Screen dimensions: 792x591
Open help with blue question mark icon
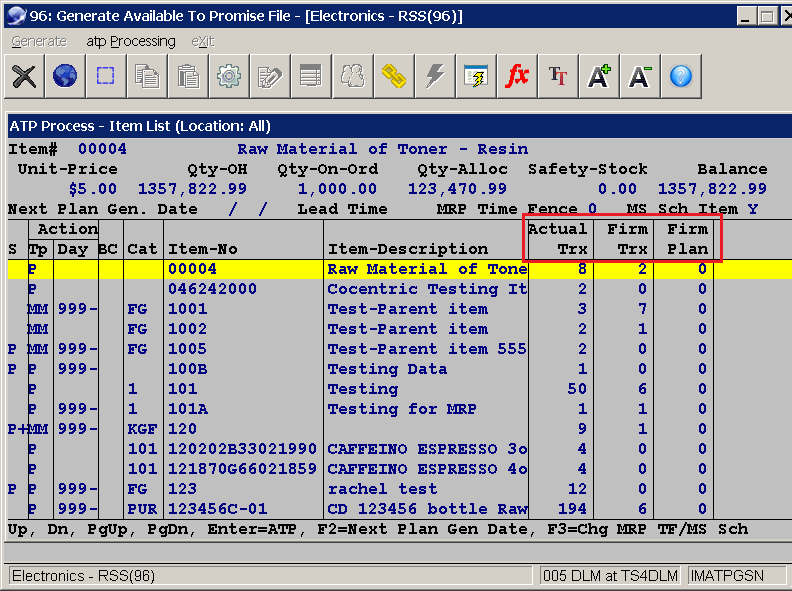(681, 77)
